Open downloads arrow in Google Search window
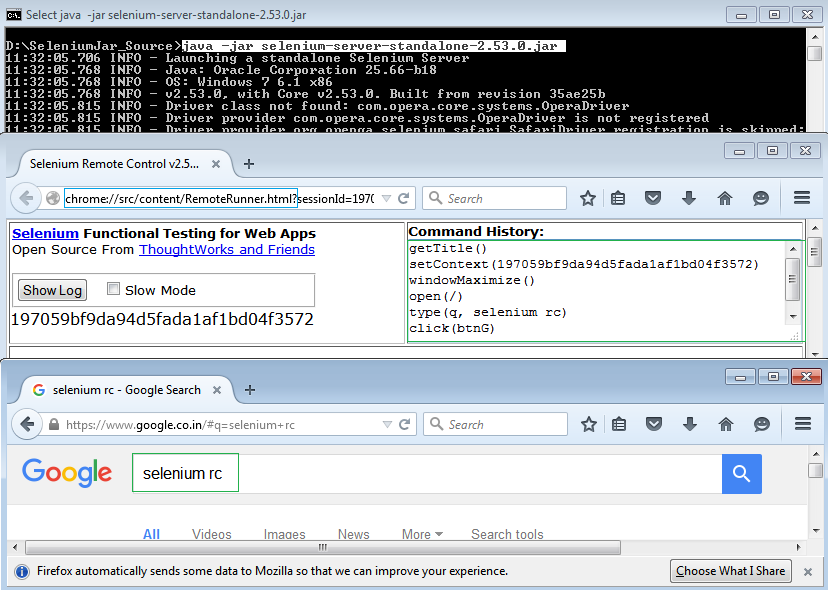This screenshot has height=590, width=828. click(x=690, y=424)
